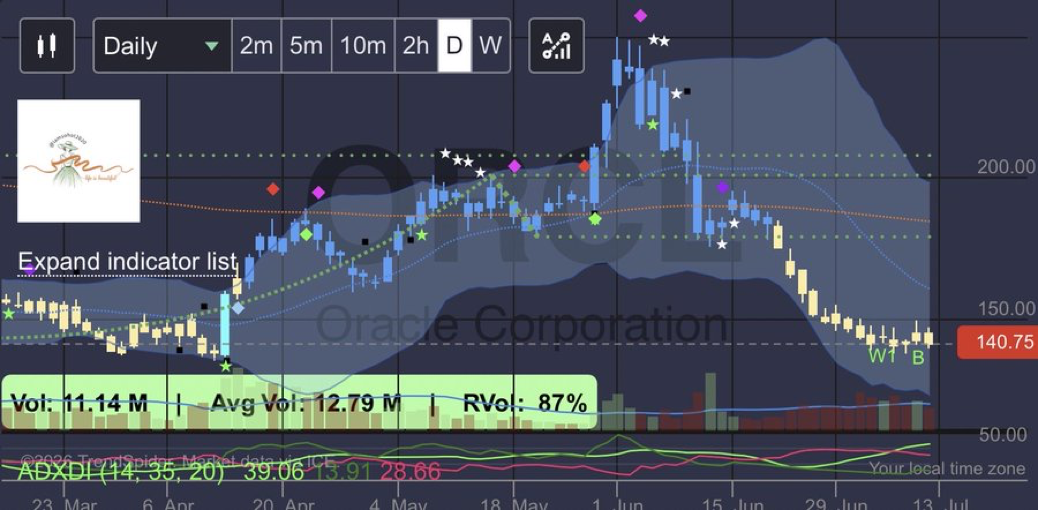Click the DI value 28.66
Screen dimensions: 1038x510
click(410, 472)
